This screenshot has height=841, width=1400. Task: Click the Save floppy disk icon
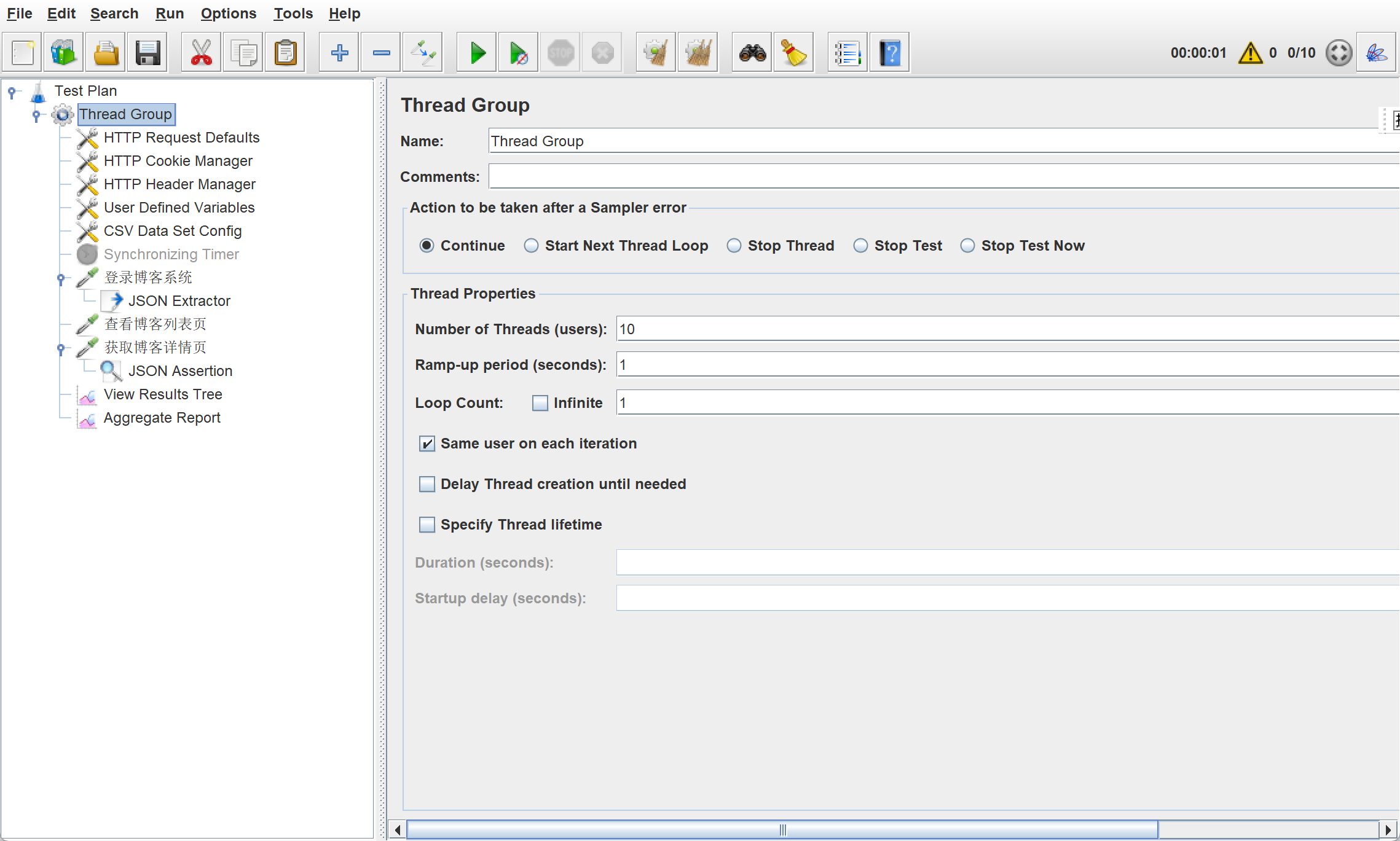[x=147, y=53]
